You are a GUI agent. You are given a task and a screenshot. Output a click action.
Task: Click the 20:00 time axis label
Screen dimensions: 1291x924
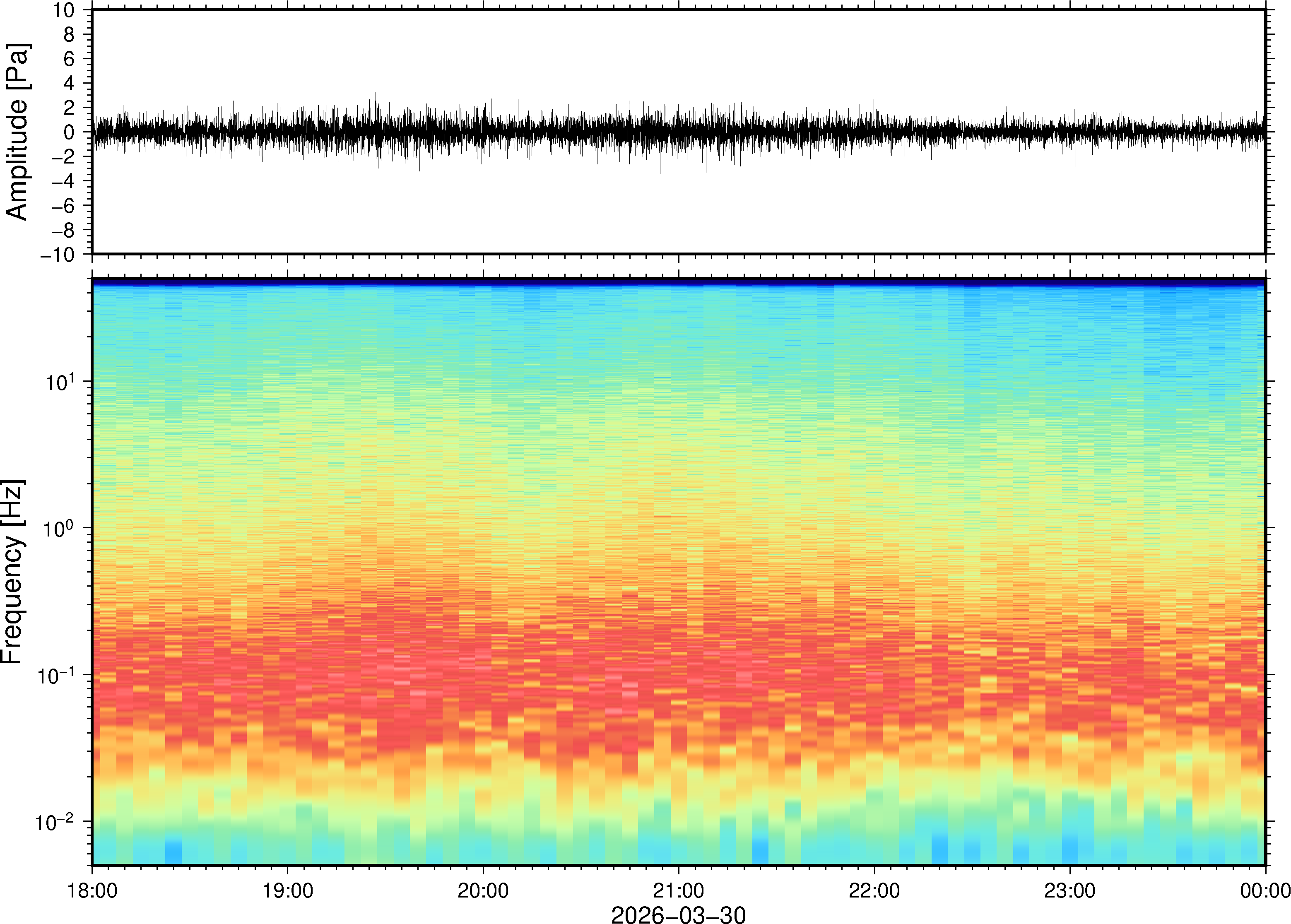483,890
